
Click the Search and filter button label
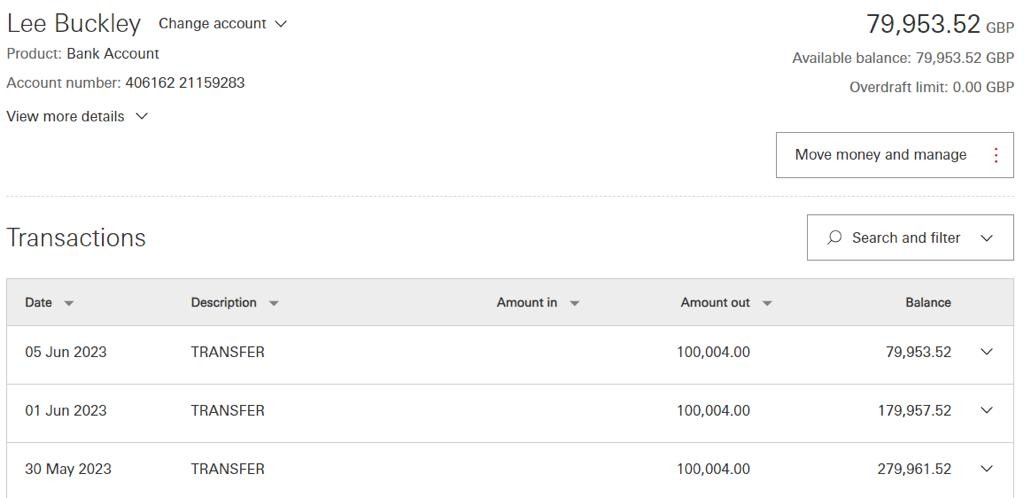pyautogui.click(x=905, y=238)
